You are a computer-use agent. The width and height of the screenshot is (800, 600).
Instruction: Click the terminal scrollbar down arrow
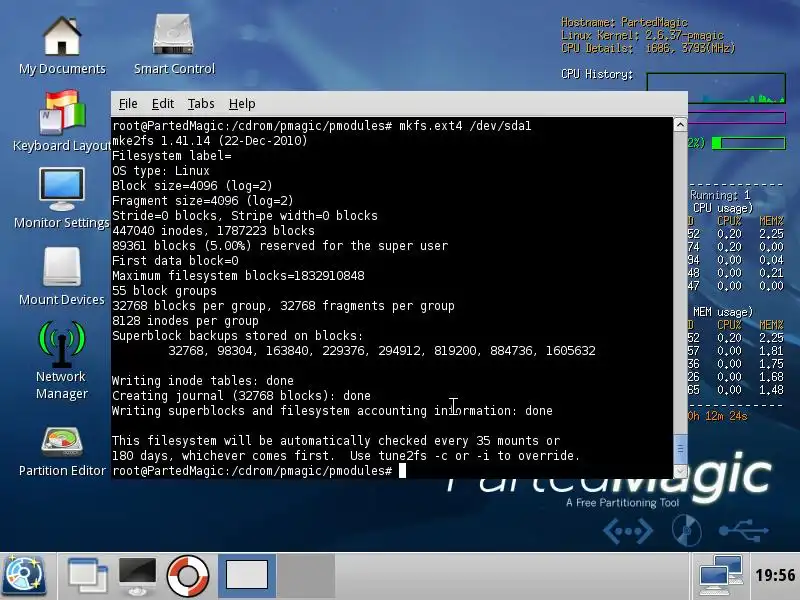pyautogui.click(x=680, y=471)
